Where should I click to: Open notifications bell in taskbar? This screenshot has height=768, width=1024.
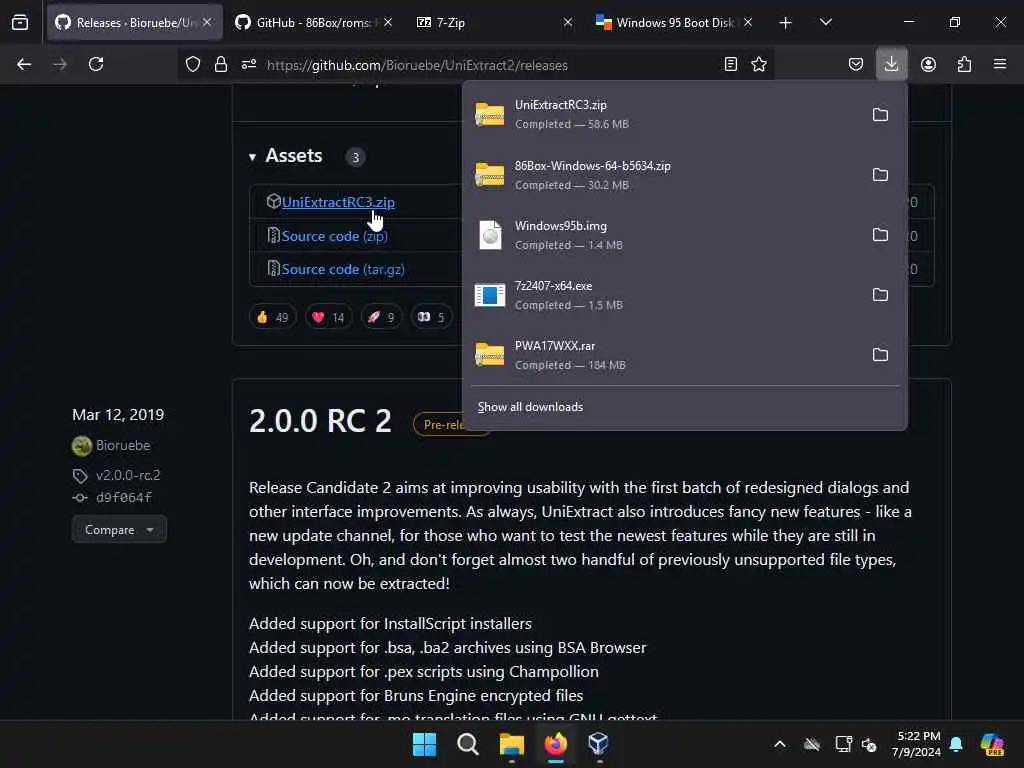tap(957, 744)
